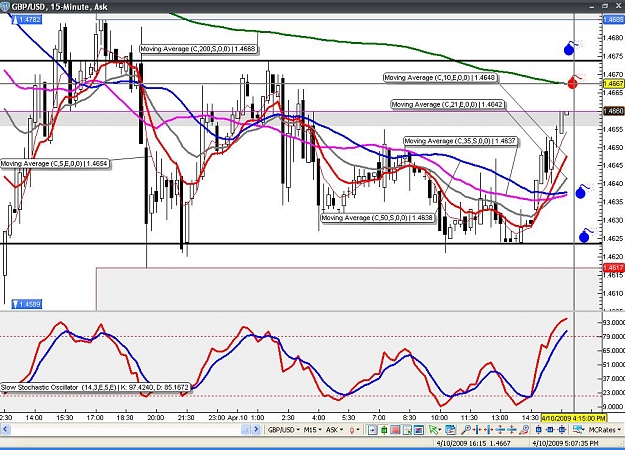
Task: Select the Moving Average (C,50,S,0,0) label
Action: pyautogui.click(x=378, y=218)
